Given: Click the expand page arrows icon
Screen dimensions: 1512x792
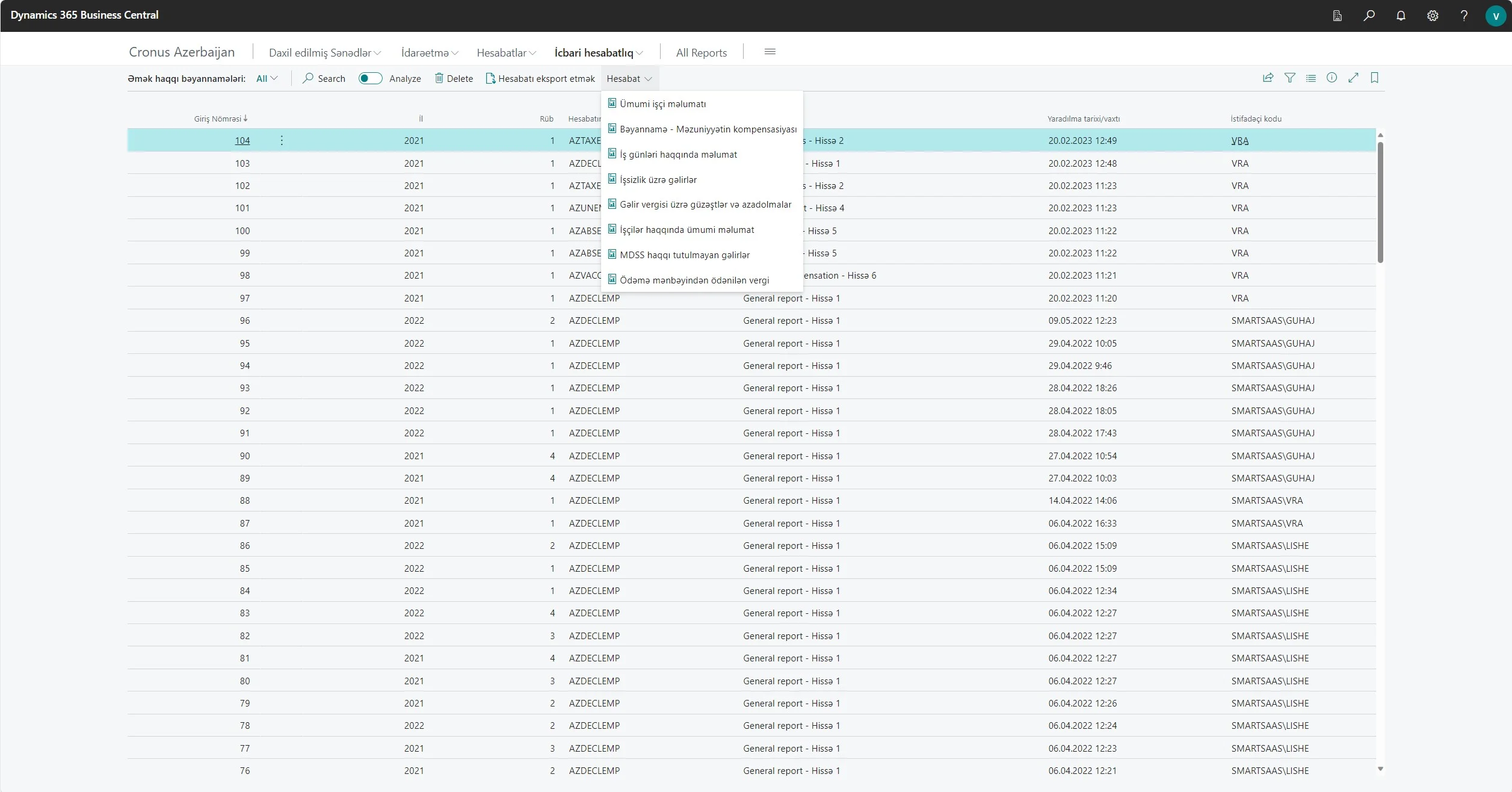Looking at the screenshot, I should pyautogui.click(x=1353, y=78).
